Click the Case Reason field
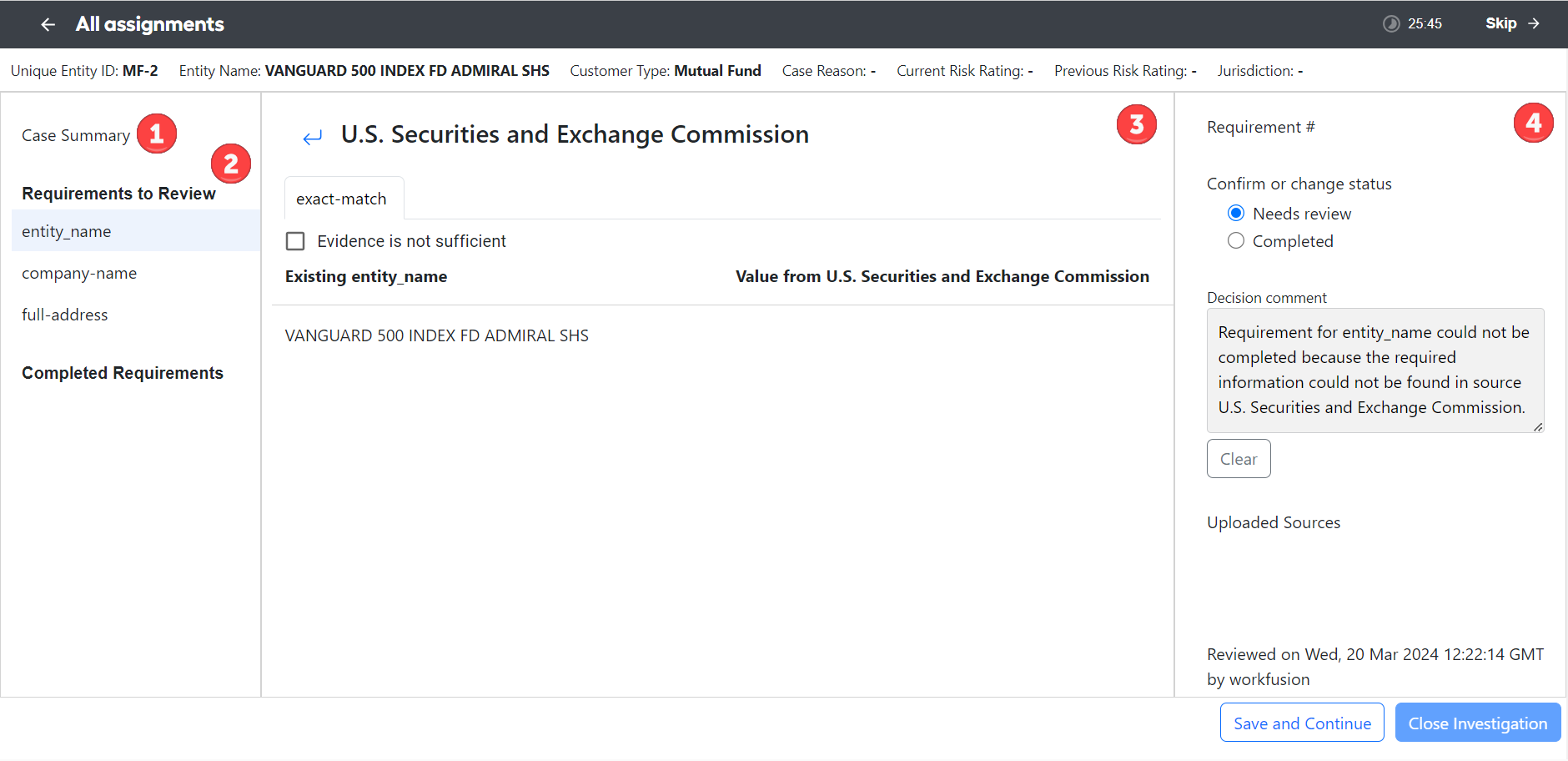The width and height of the screenshot is (1568, 761). (x=829, y=71)
